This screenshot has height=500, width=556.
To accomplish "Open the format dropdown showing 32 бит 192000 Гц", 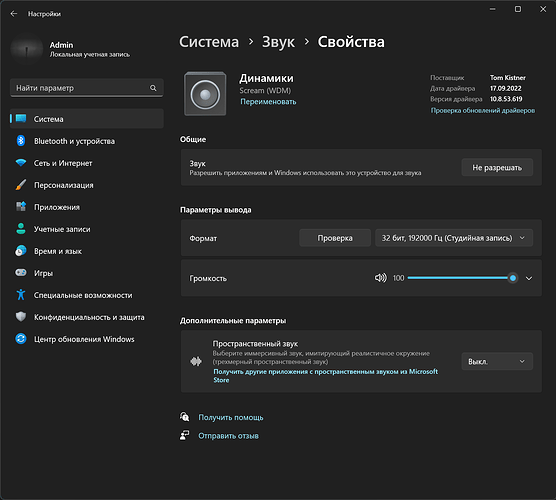I will point(454,238).
